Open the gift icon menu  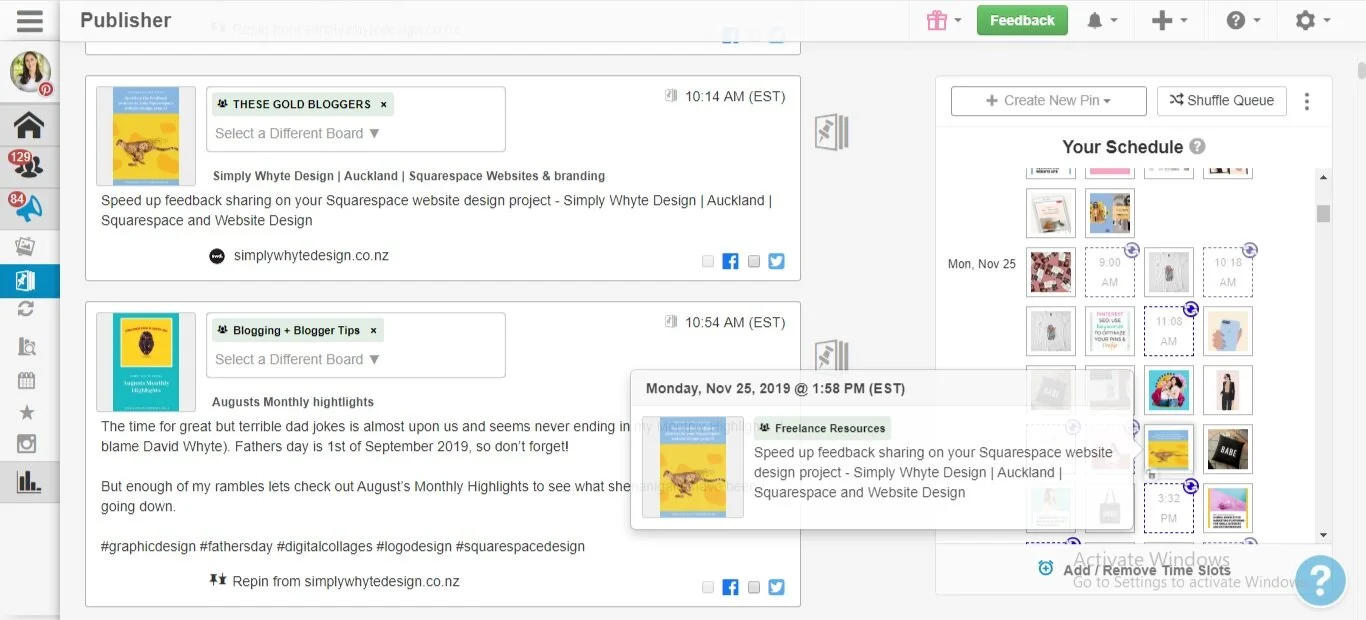(x=943, y=20)
